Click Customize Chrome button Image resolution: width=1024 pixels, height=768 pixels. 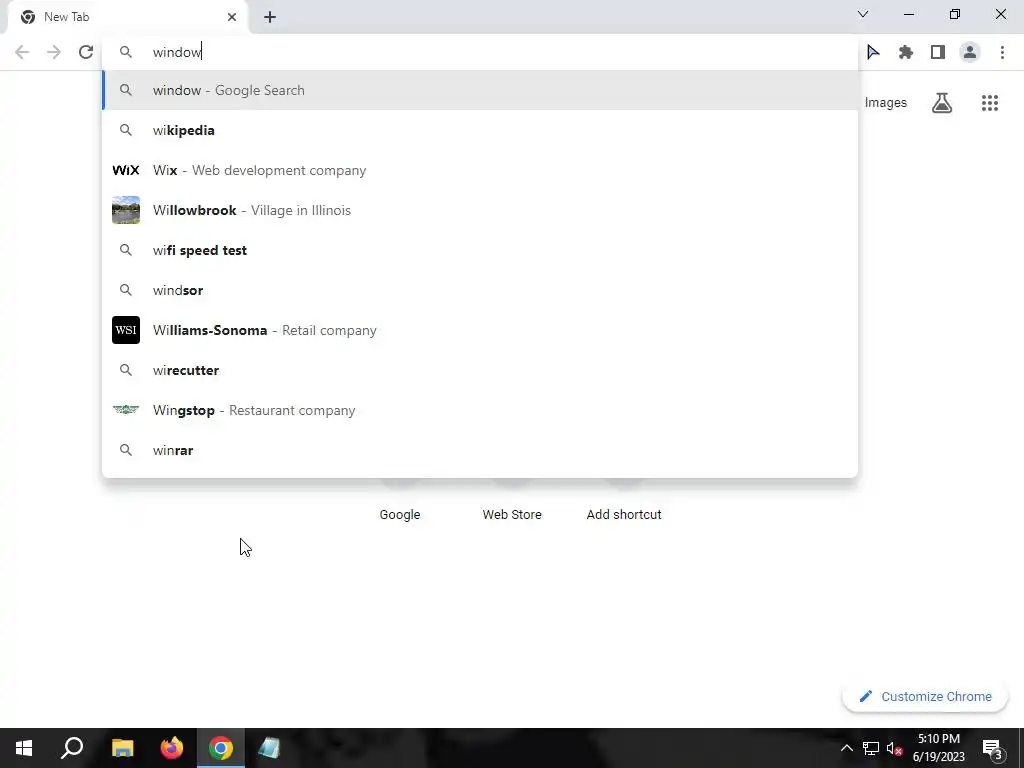point(925,696)
